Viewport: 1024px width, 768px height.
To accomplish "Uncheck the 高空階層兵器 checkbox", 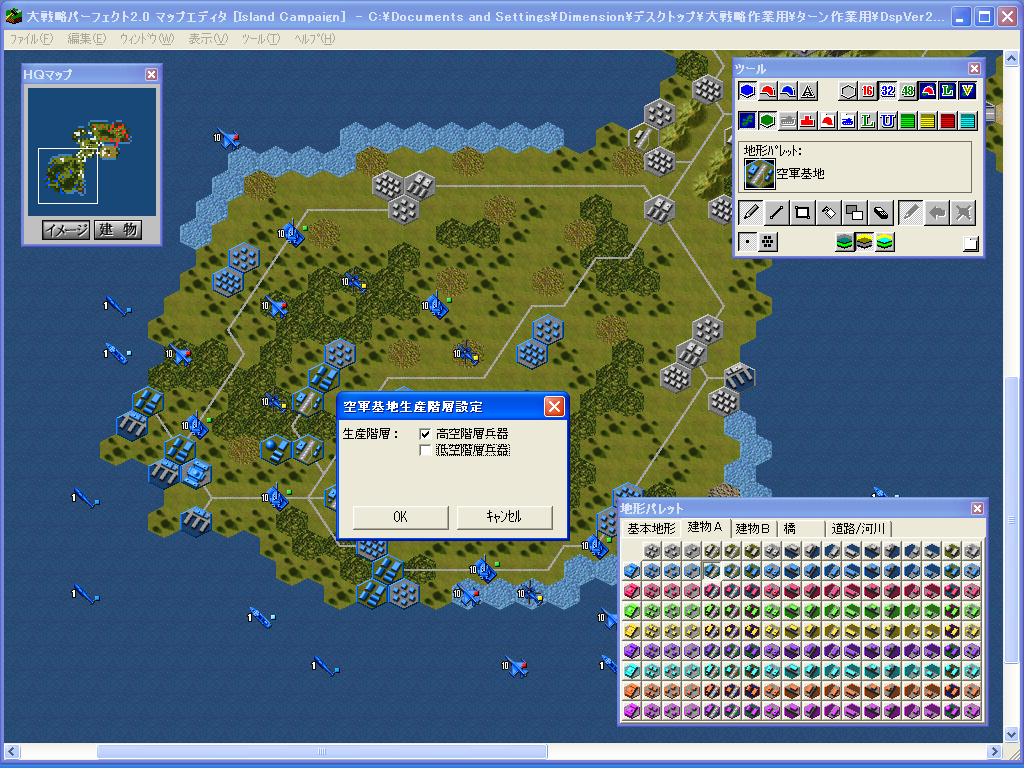I will point(426,434).
